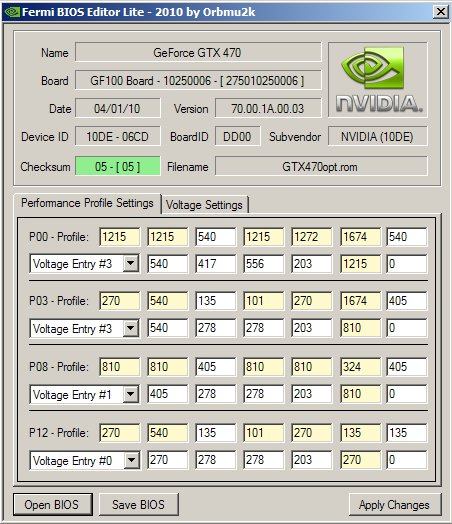Click the BoardID field DD00
Image resolution: width=452 pixels, height=524 pixels.
pos(238,136)
